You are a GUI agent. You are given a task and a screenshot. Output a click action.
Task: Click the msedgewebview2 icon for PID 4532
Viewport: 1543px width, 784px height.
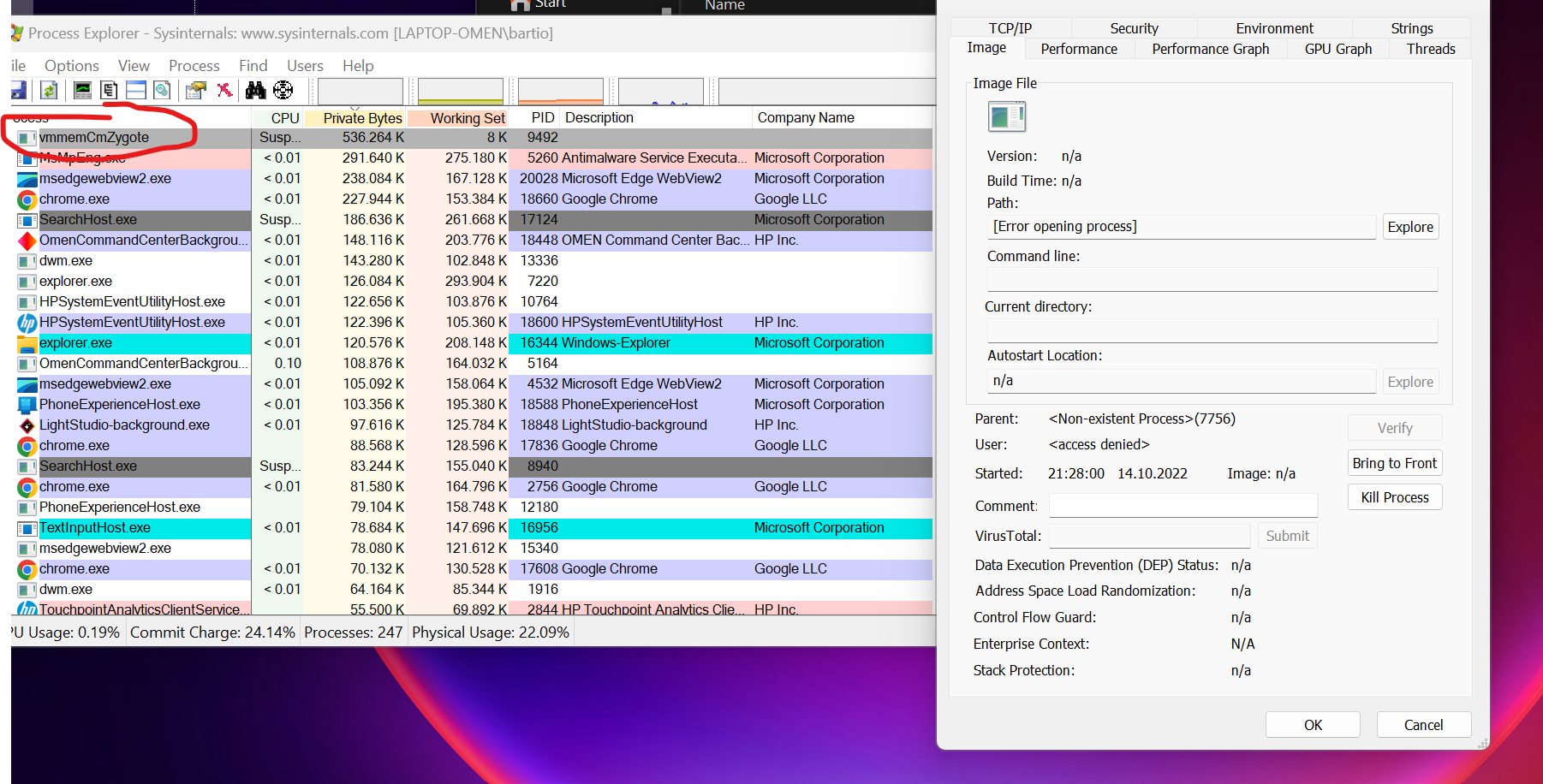click(27, 384)
